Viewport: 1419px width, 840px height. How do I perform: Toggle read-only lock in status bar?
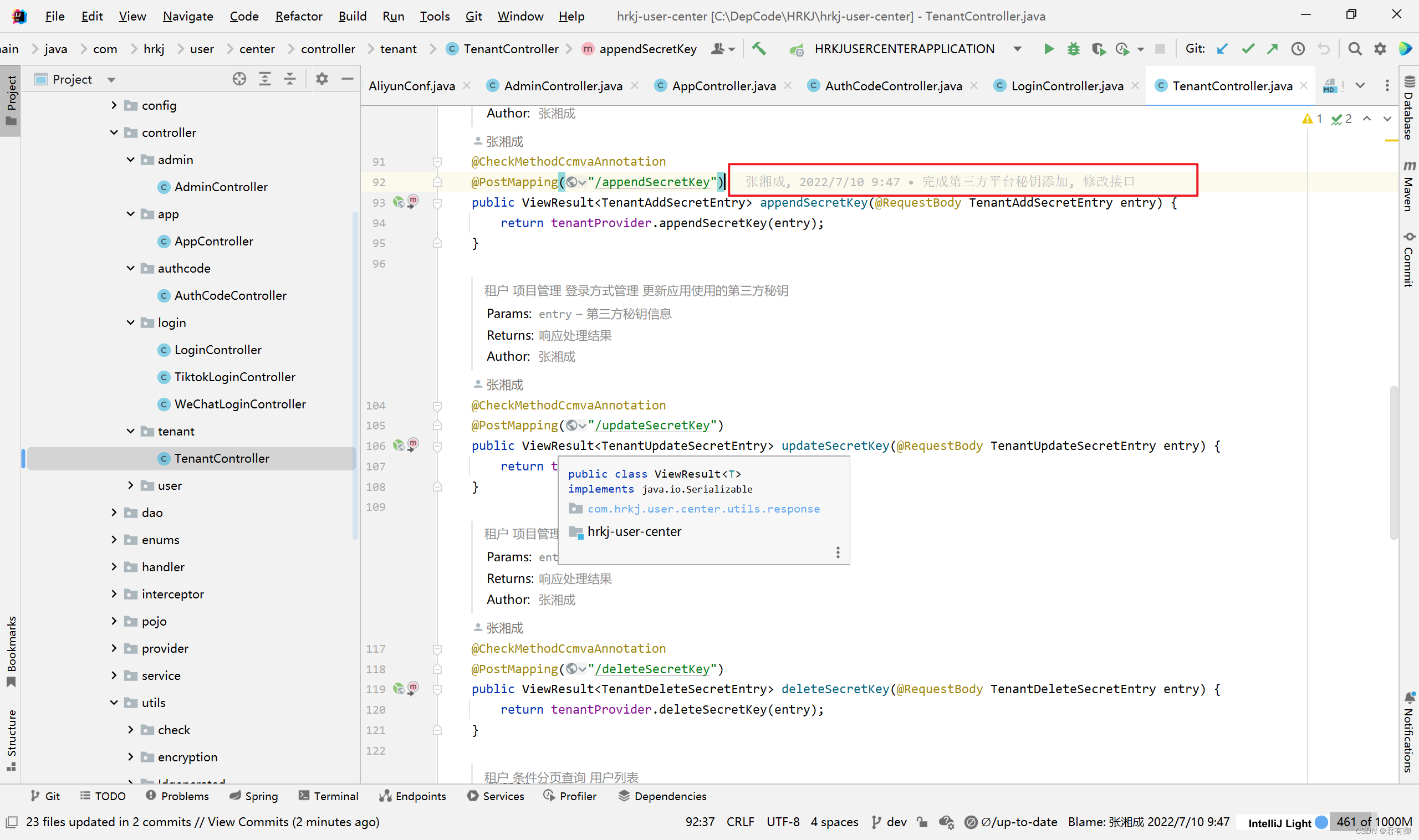(x=922, y=822)
